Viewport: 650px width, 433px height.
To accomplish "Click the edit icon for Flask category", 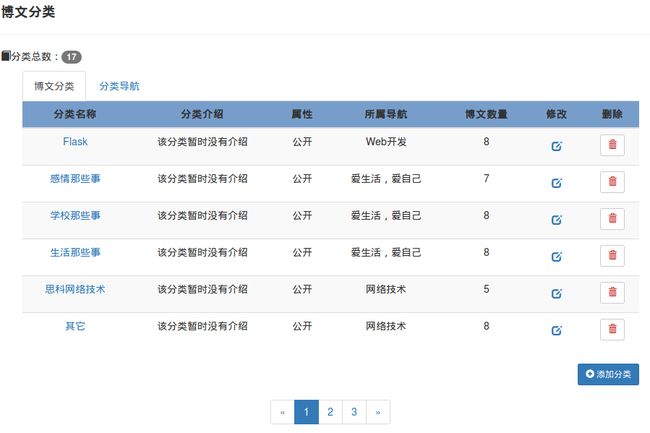I will point(556,146).
